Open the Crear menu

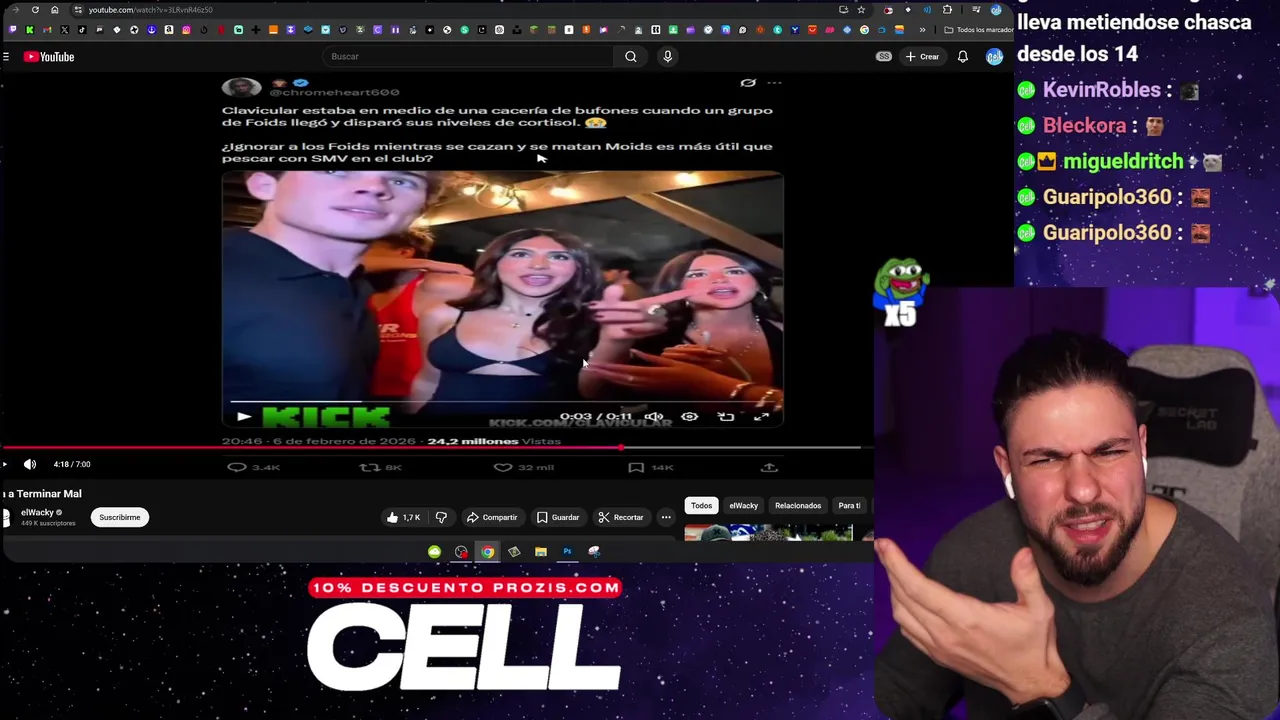[922, 57]
